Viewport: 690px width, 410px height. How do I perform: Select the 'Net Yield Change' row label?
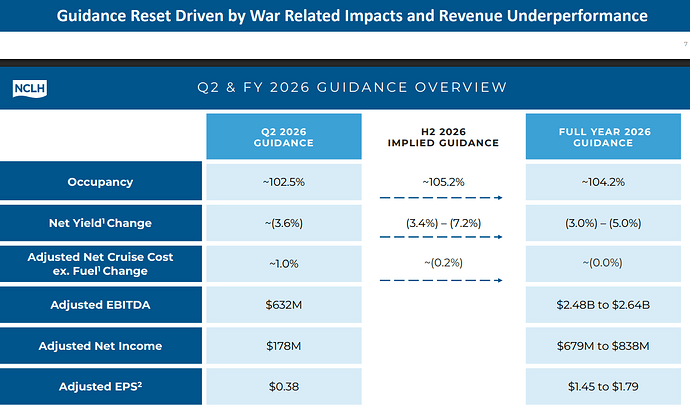[x=101, y=223]
